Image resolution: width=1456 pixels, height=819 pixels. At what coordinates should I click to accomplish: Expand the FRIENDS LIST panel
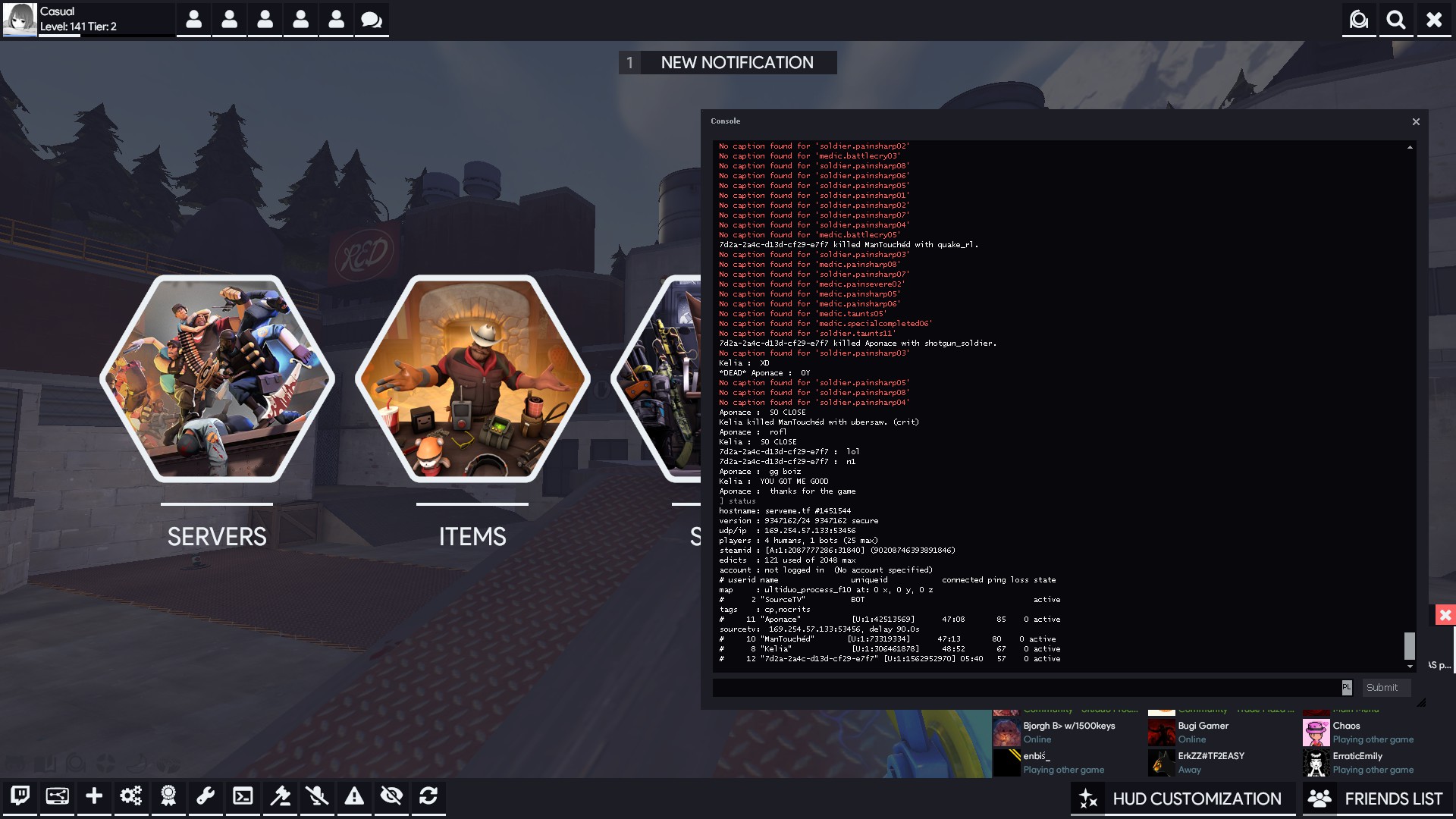(1377, 799)
